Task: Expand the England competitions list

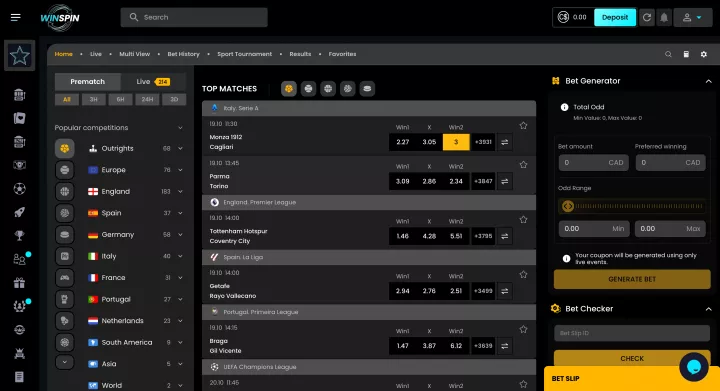Action: click(180, 191)
